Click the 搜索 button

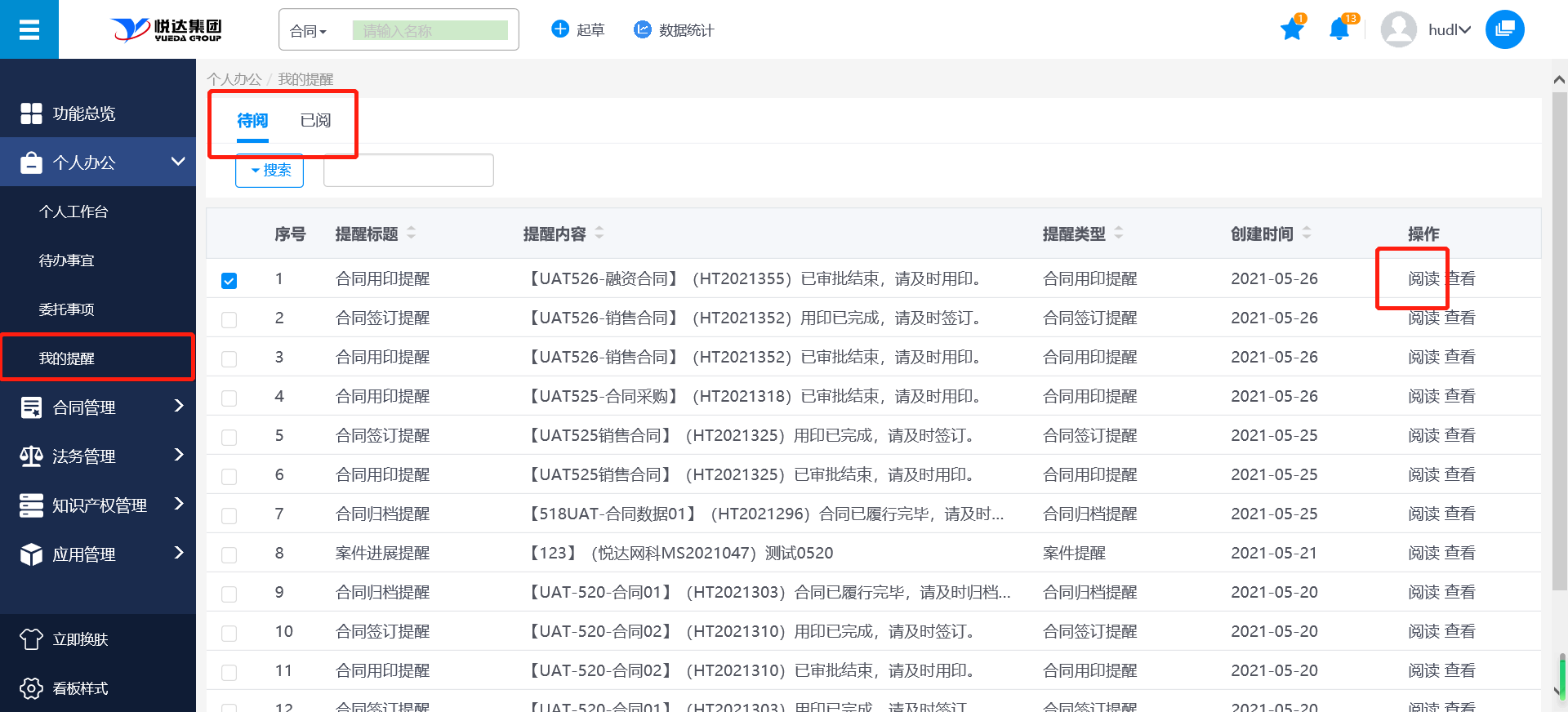click(x=269, y=170)
